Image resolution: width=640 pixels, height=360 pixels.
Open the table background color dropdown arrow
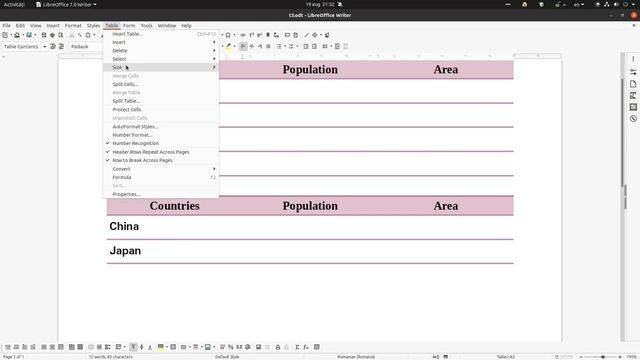(x=167, y=347)
